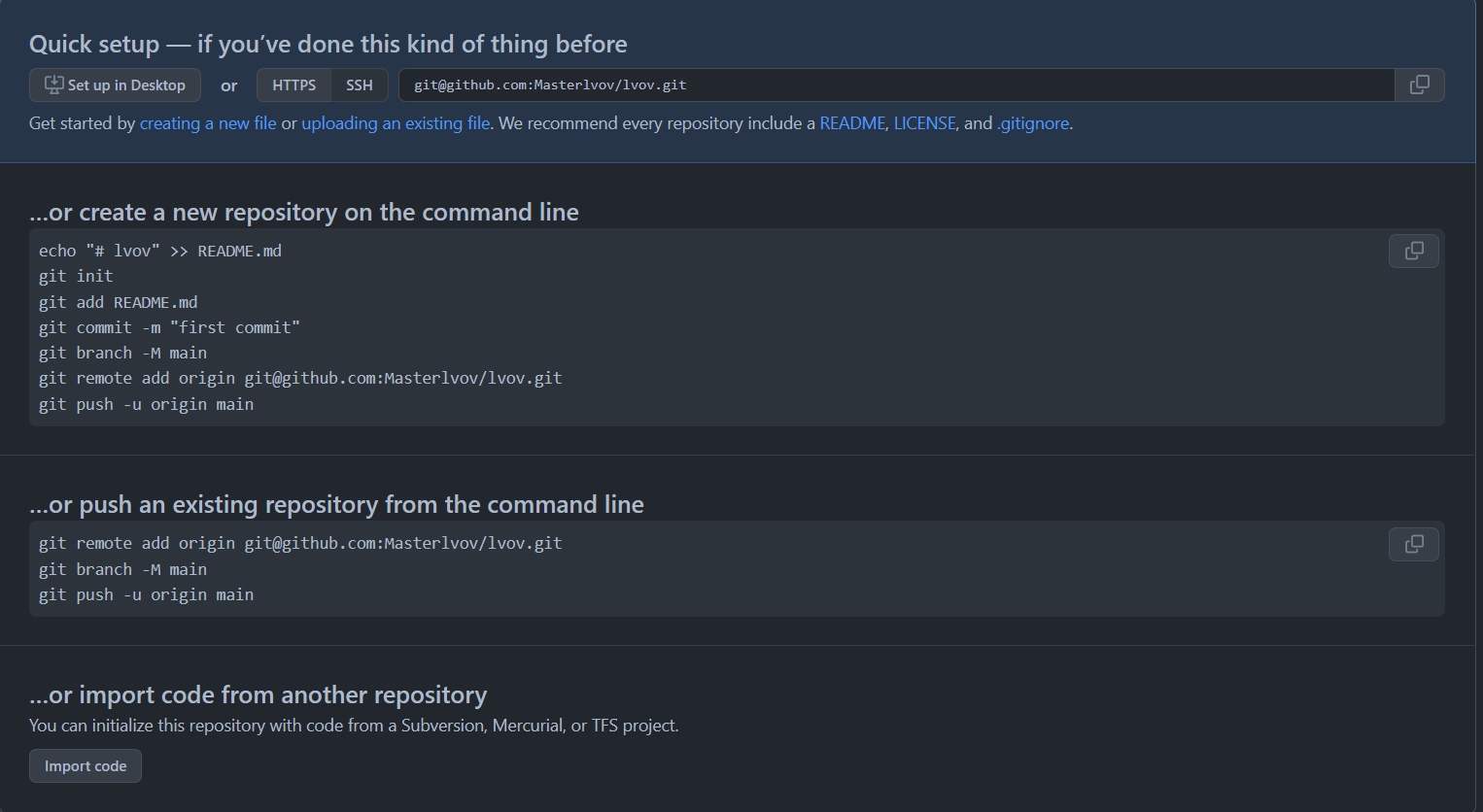Image resolution: width=1483 pixels, height=812 pixels.
Task: Click the Import code button
Action: pos(86,766)
